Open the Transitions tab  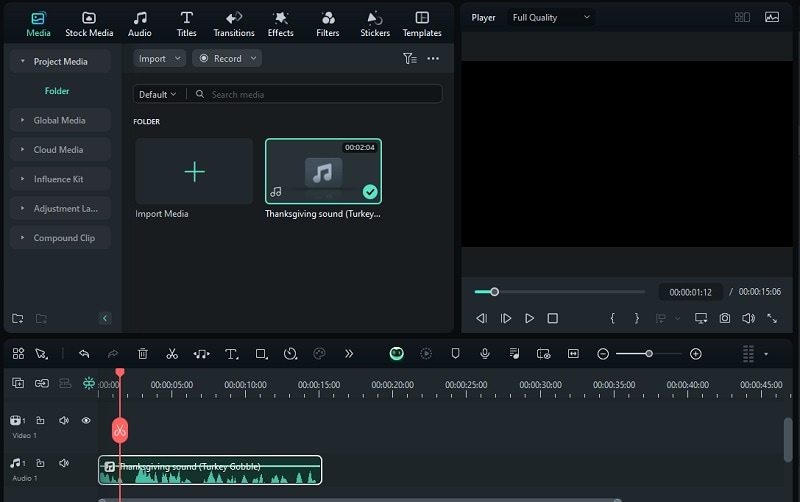[234, 24]
